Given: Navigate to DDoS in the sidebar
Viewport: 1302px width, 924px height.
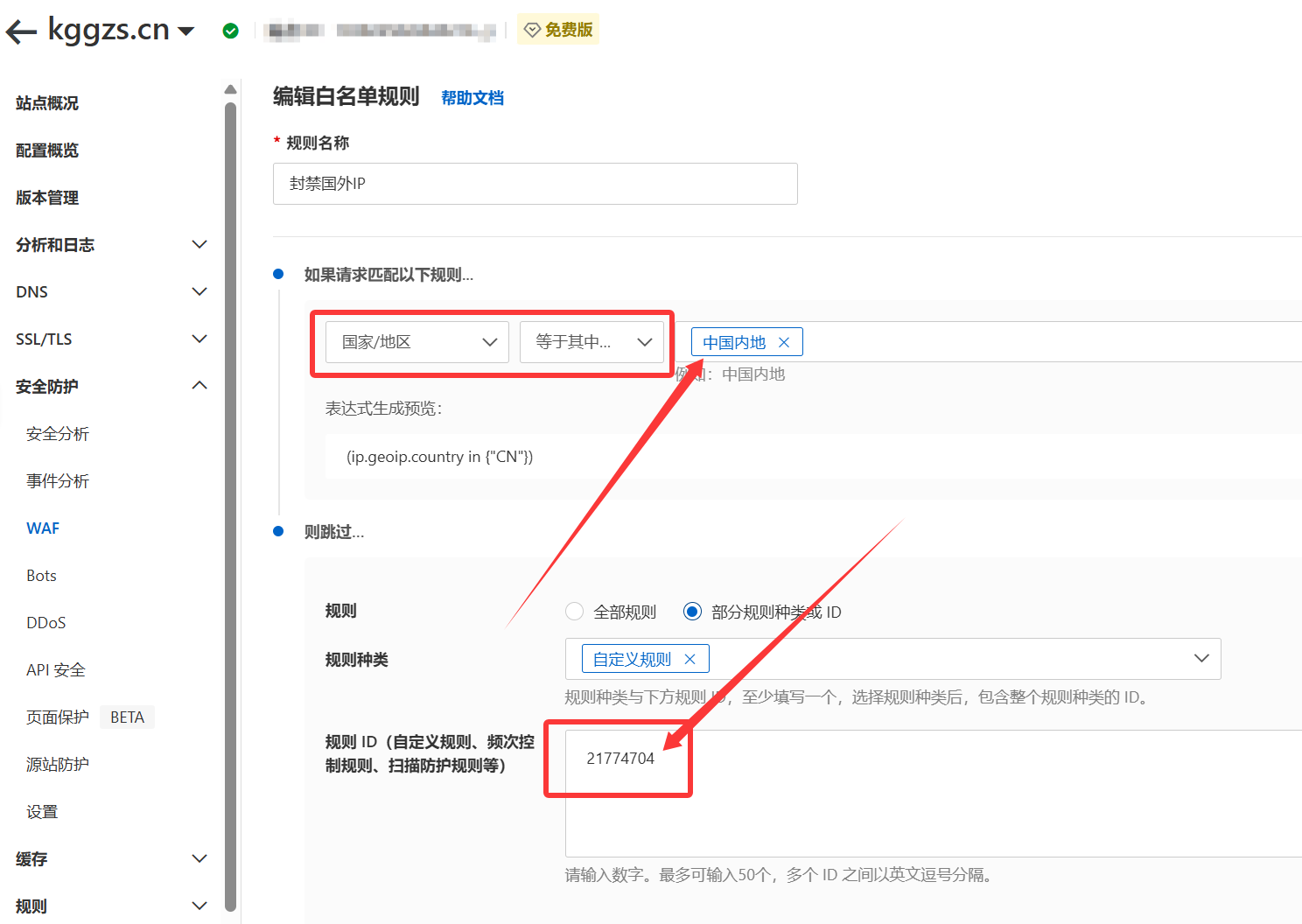Looking at the screenshot, I should click(45, 622).
